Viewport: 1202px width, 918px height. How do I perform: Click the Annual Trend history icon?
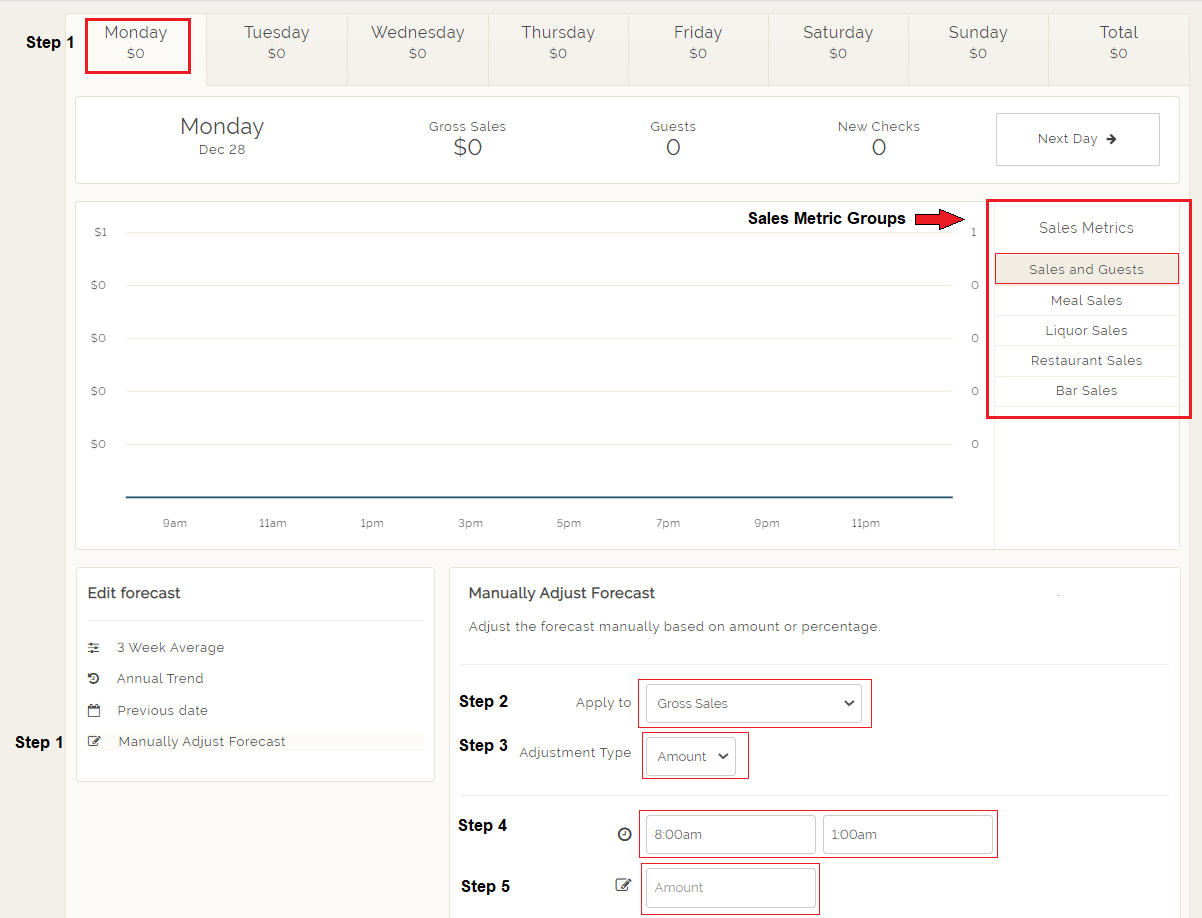pos(94,678)
